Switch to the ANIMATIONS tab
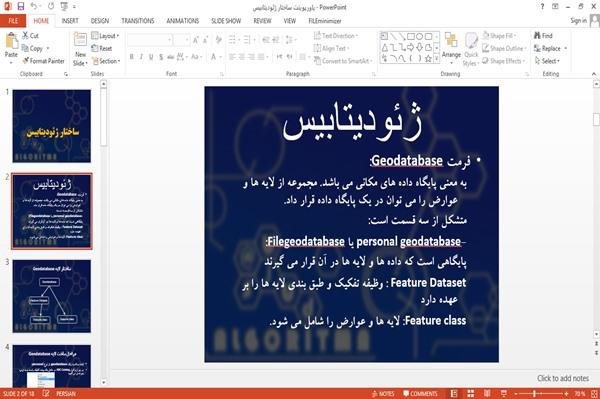Screen dimensions: 600x399 tap(183, 21)
